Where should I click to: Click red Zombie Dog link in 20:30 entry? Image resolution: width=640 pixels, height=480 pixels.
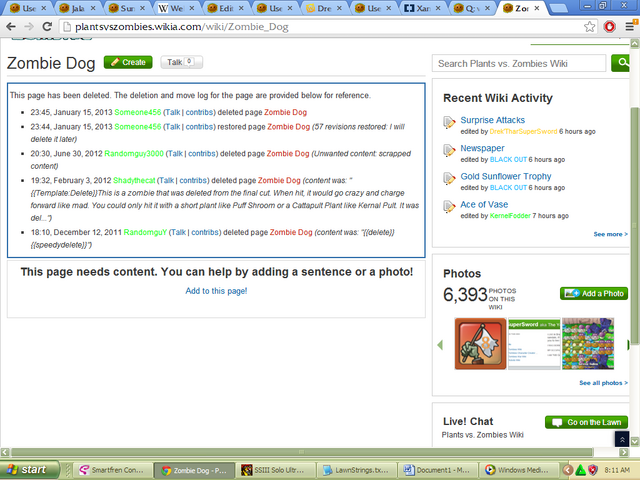288,153
